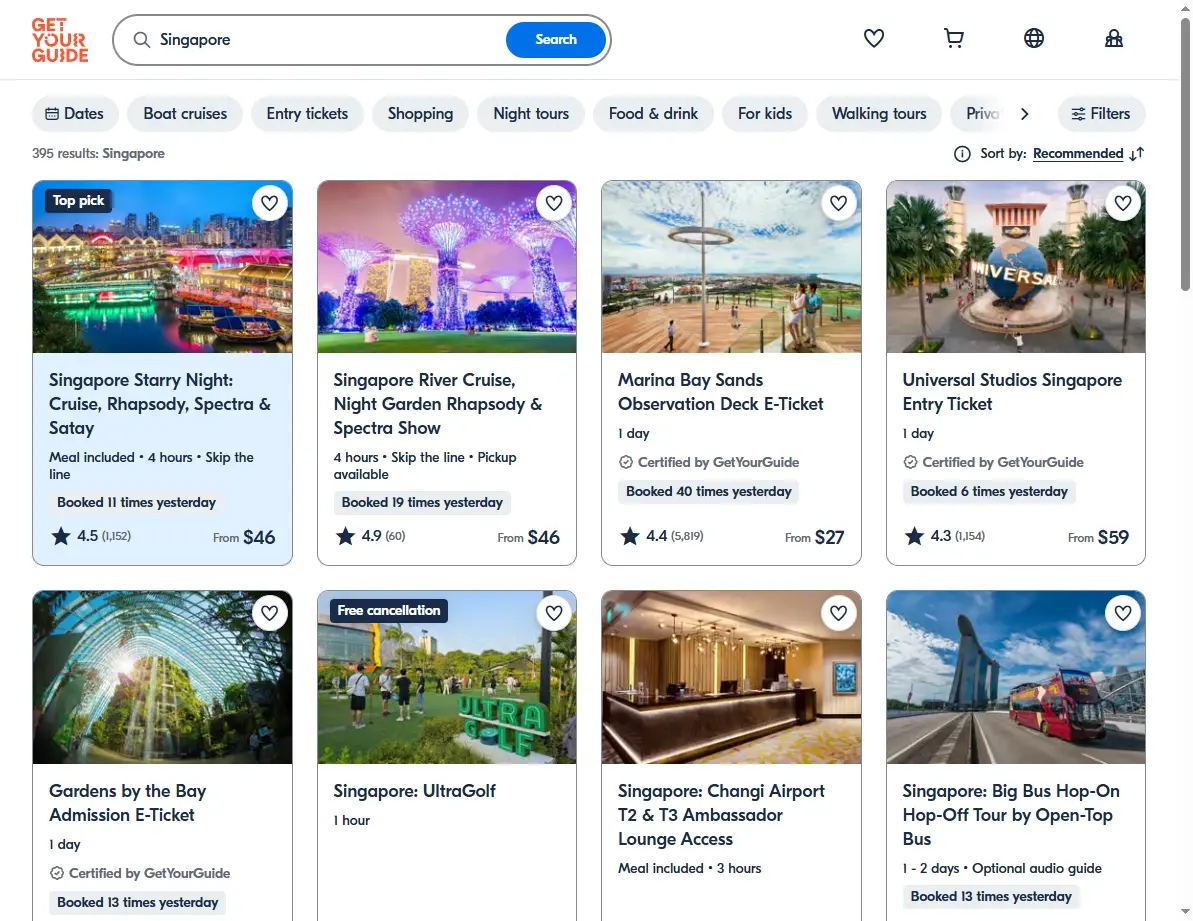Open the Filters panel

[x=1101, y=113]
